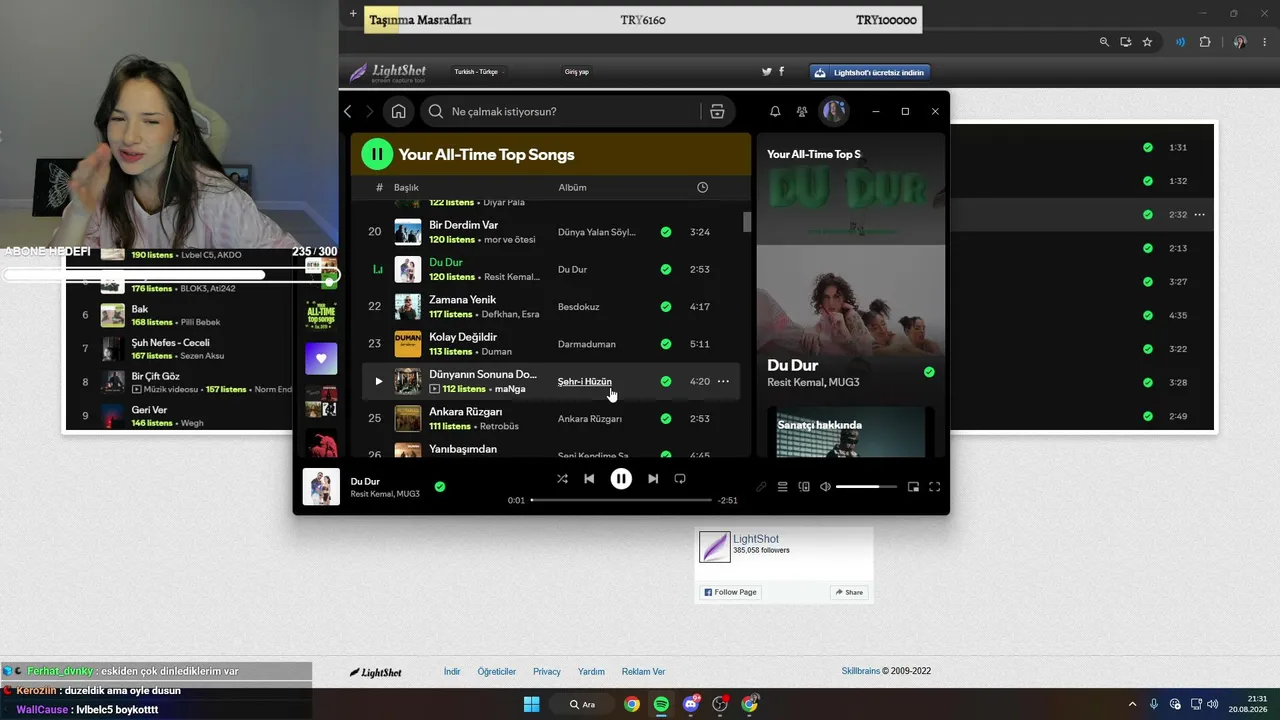Toggle repeat in the player bar
1280x720 pixels.
[680, 479]
